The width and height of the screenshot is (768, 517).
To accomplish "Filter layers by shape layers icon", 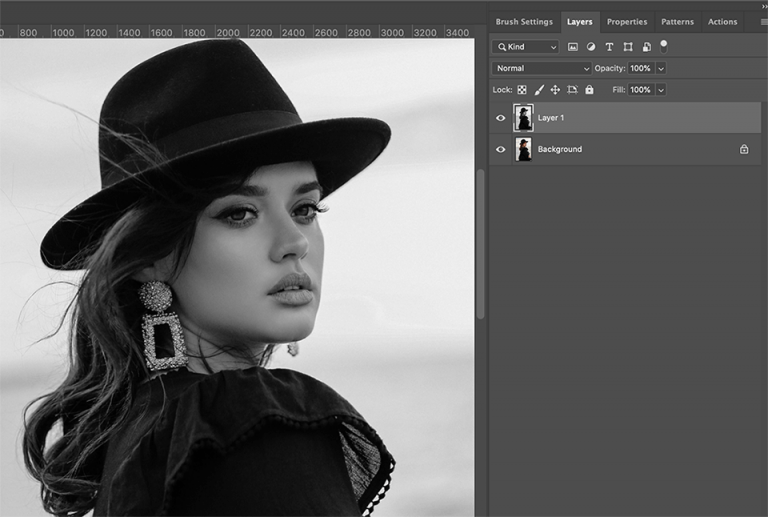I will click(627, 47).
